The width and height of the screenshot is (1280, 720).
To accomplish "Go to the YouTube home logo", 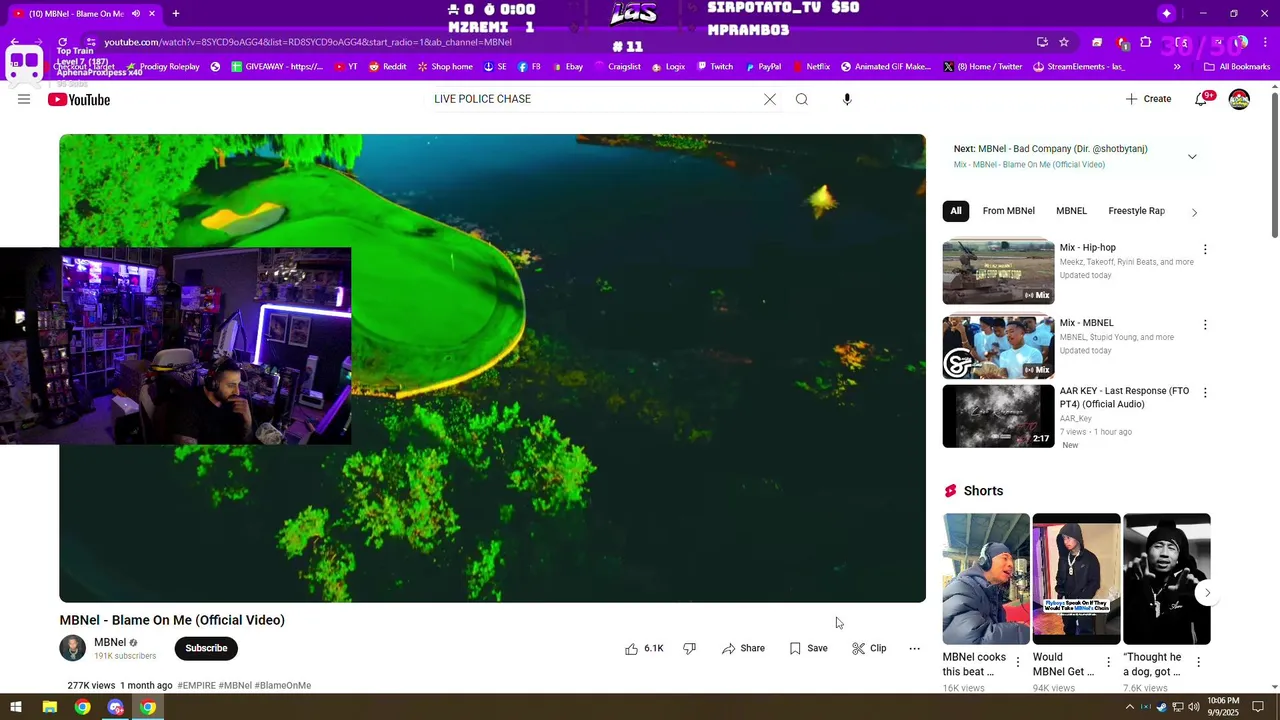I will tap(79, 99).
